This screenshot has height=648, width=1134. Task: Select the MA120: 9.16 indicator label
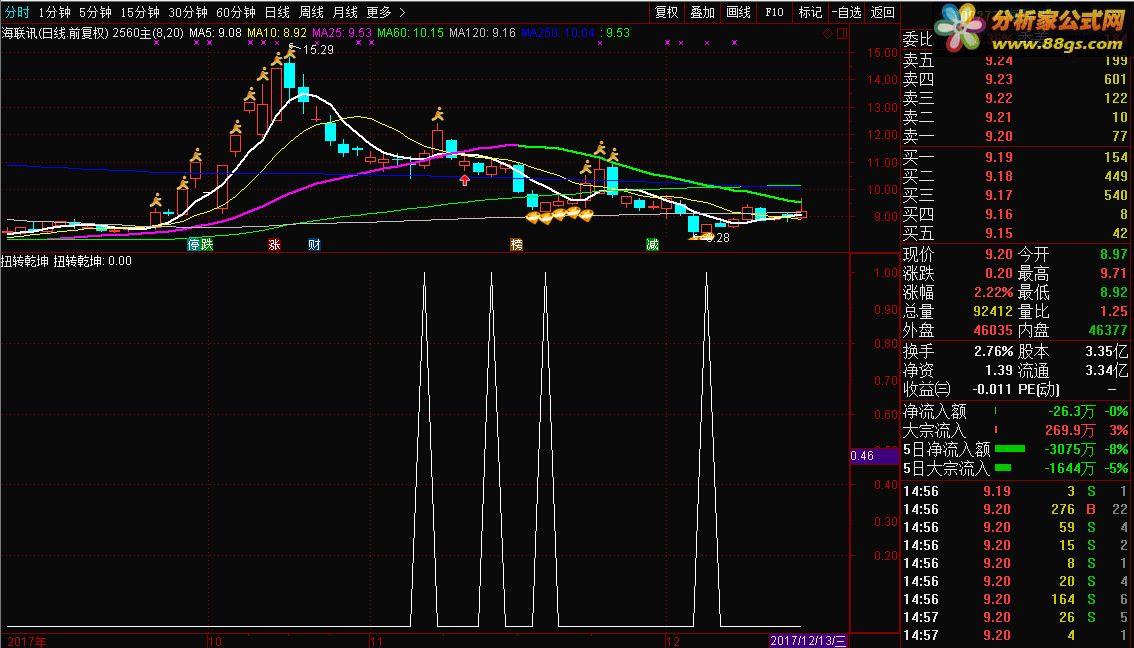click(x=482, y=33)
